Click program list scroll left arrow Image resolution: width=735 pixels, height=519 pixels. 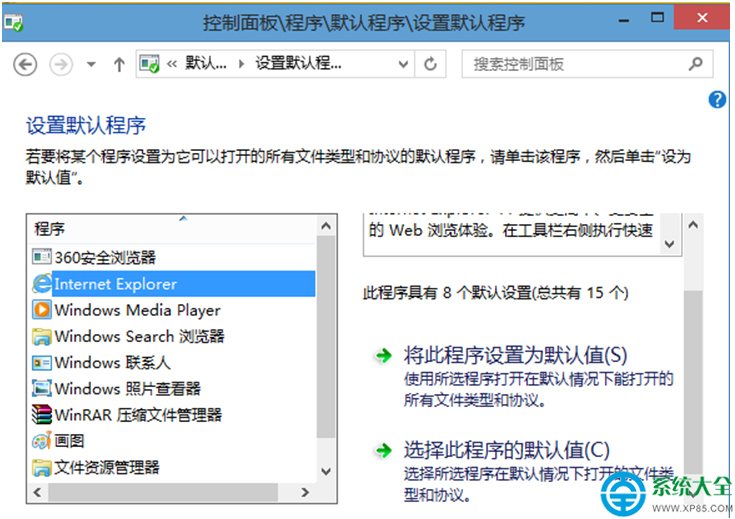click(x=38, y=492)
